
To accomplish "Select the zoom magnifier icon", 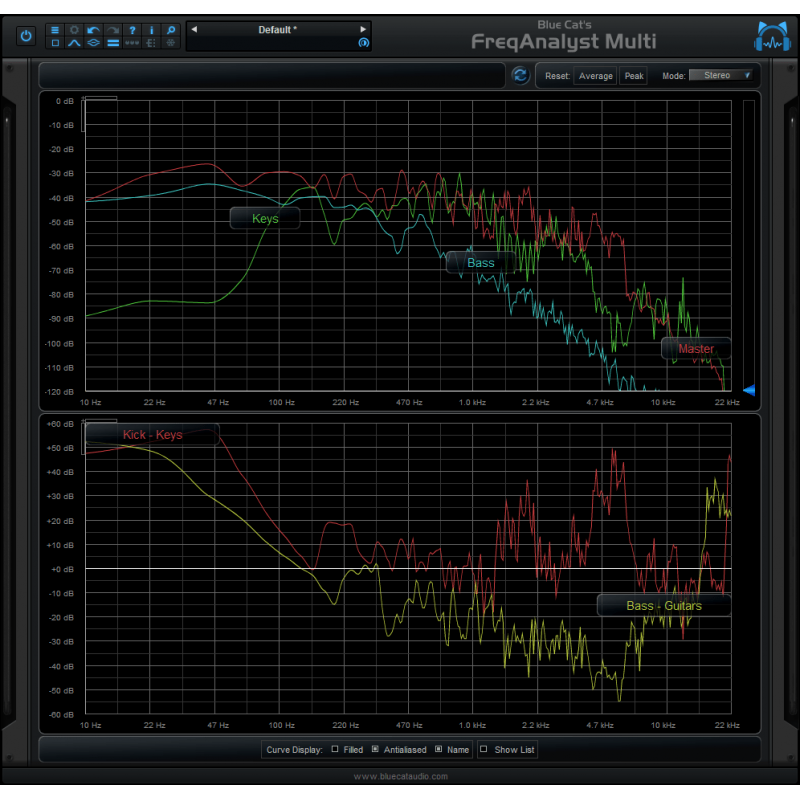I will tap(170, 29).
